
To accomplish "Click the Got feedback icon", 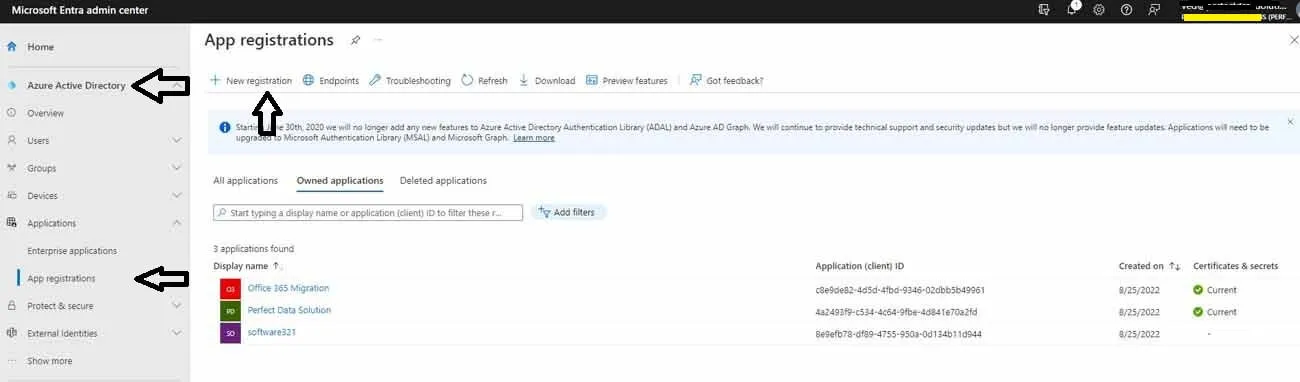I will pyautogui.click(x=696, y=80).
